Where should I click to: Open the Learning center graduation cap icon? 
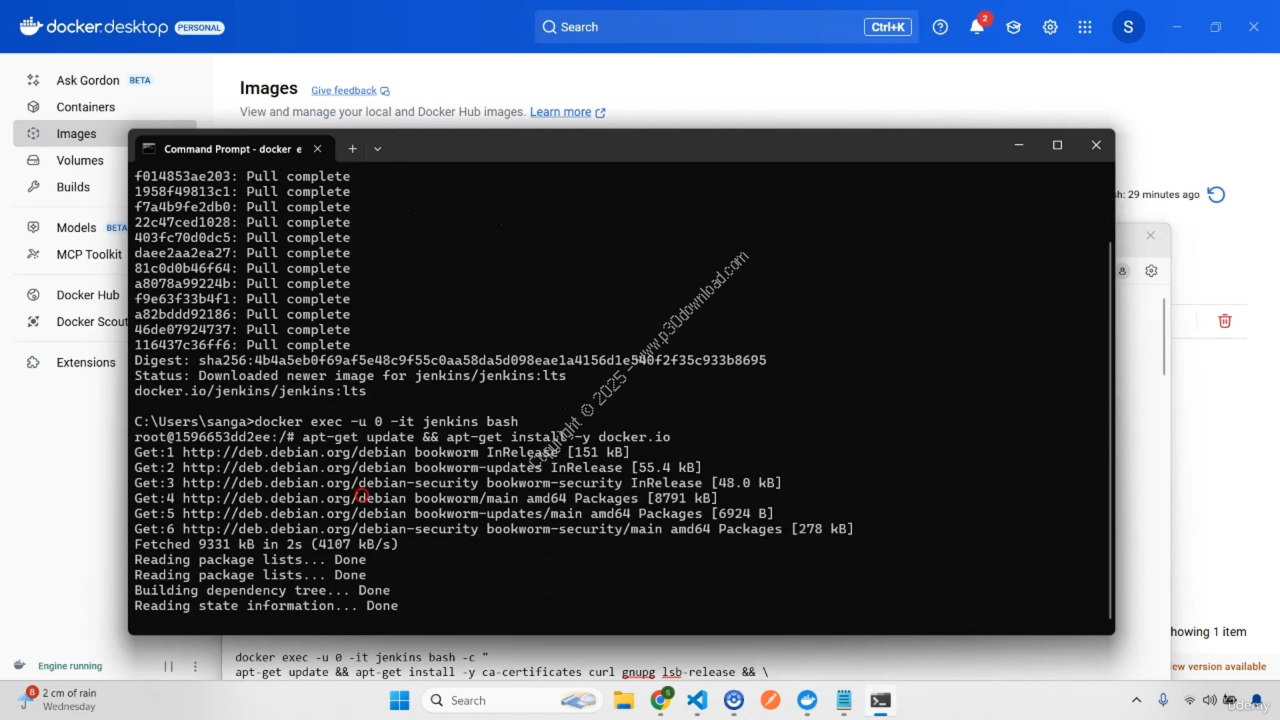[x=1013, y=28]
